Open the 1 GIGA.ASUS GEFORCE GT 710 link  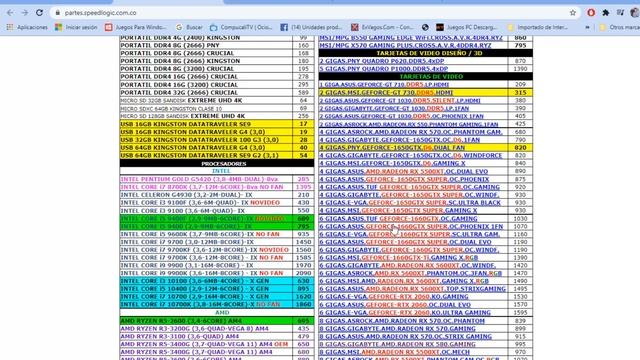(x=384, y=84)
